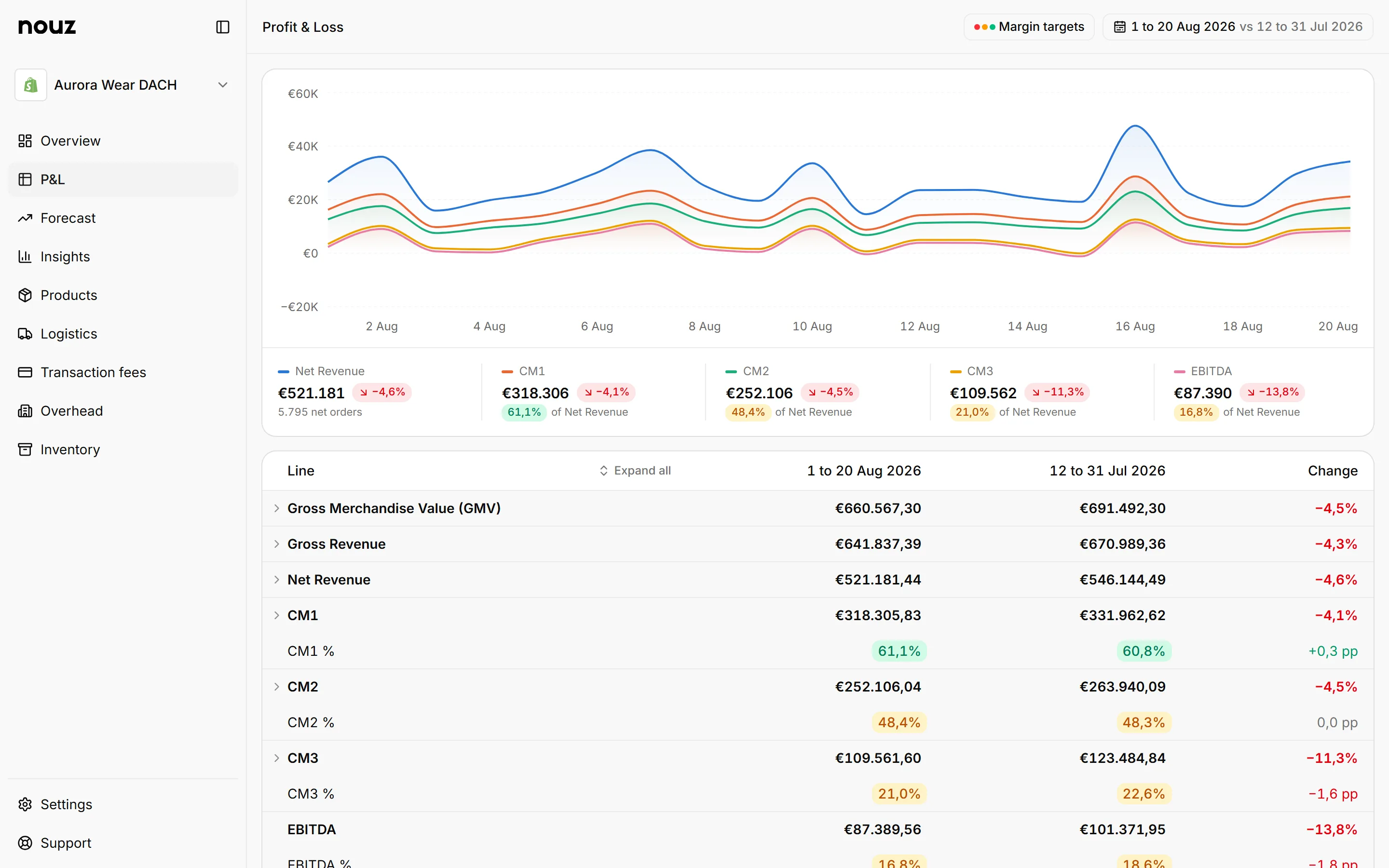The width and height of the screenshot is (1389, 868).
Task: Select P&L in the sidebar
Action: [x=123, y=179]
